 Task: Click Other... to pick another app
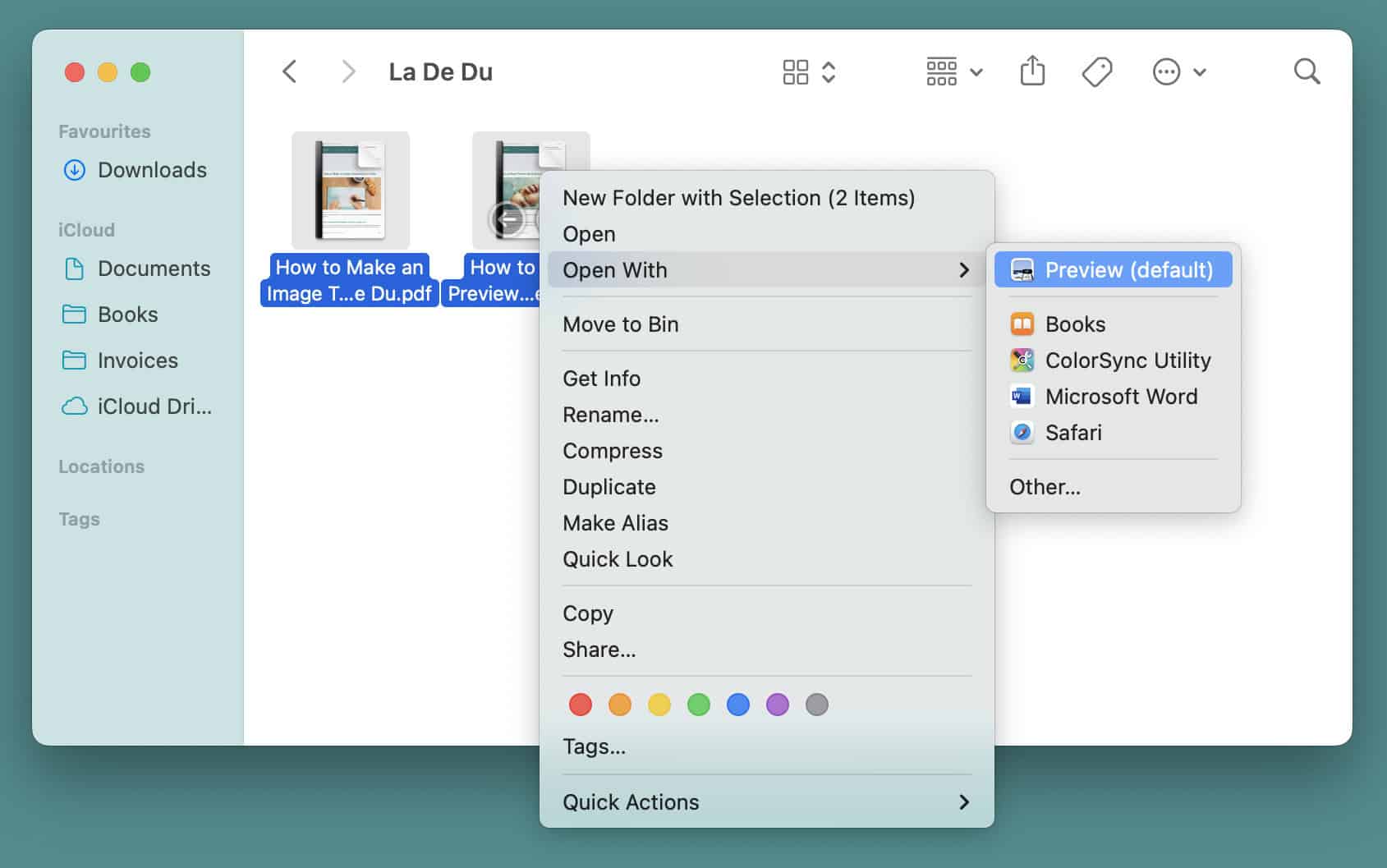pos(1044,486)
